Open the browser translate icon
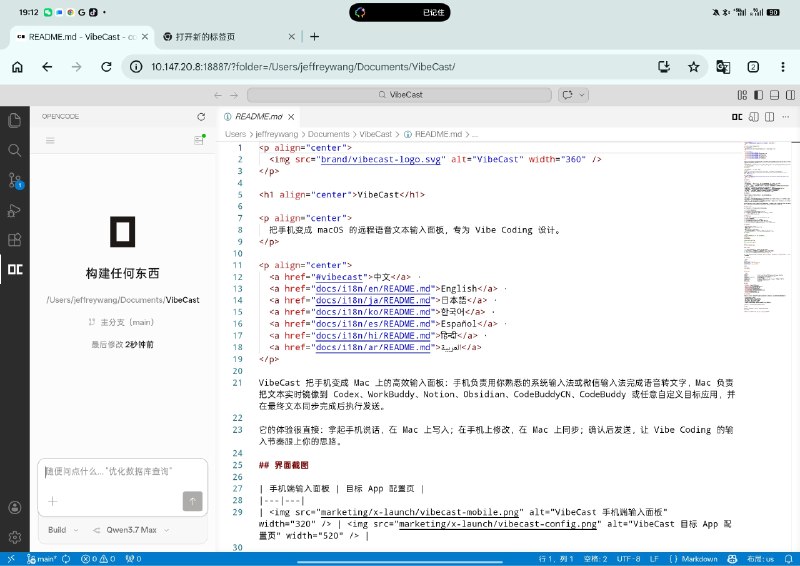Image resolution: width=800 pixels, height=566 pixels. 723,67
